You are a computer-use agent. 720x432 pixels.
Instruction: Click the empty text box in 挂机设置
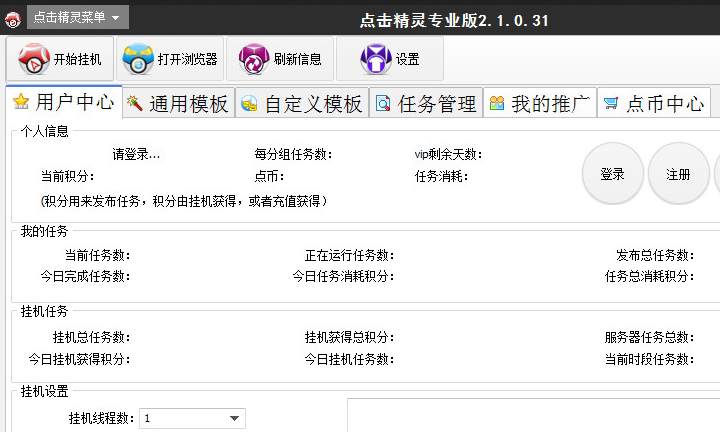(x=534, y=415)
